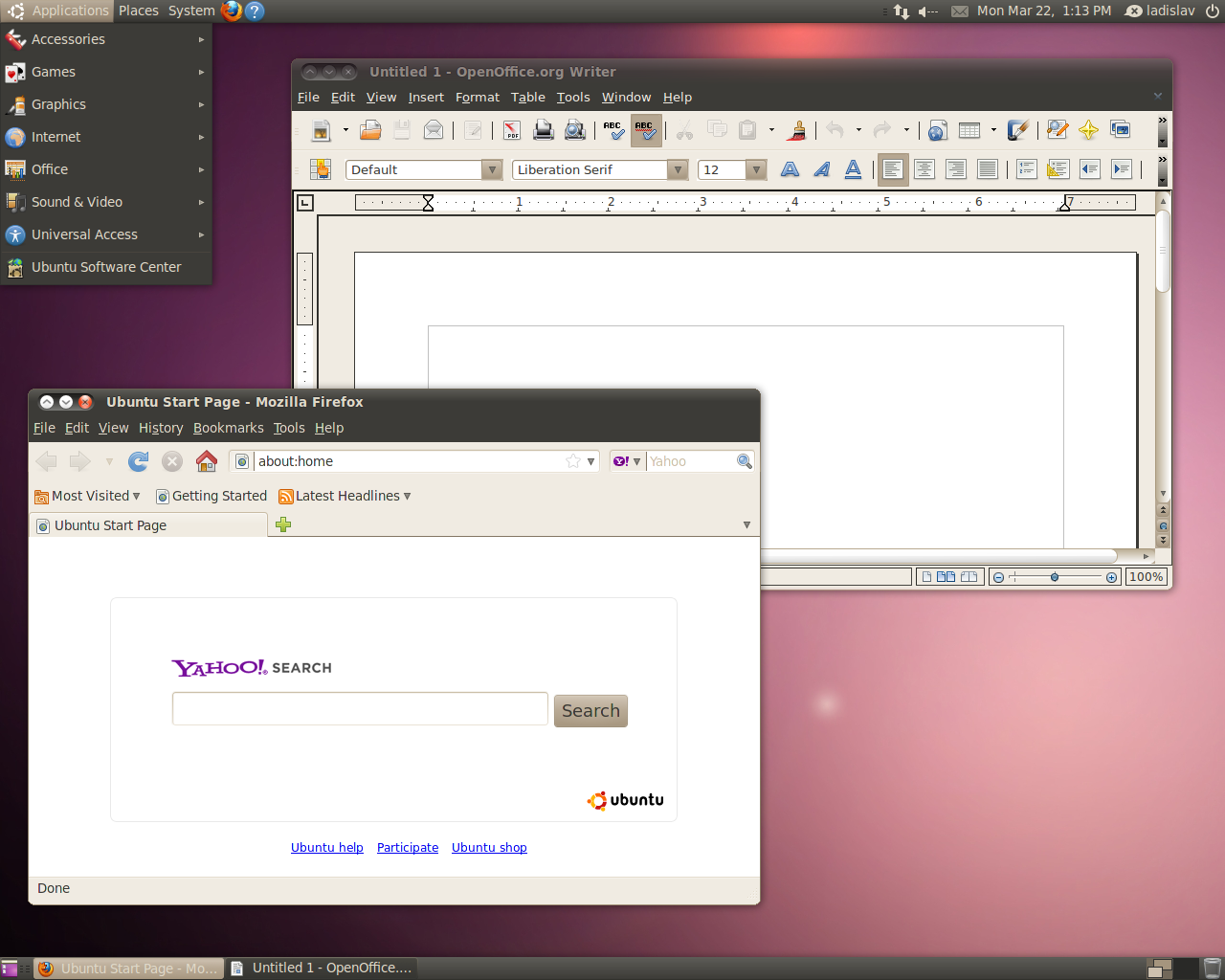Open Styles and Formatting icon in Writer
The image size is (1225, 980).
tap(321, 169)
